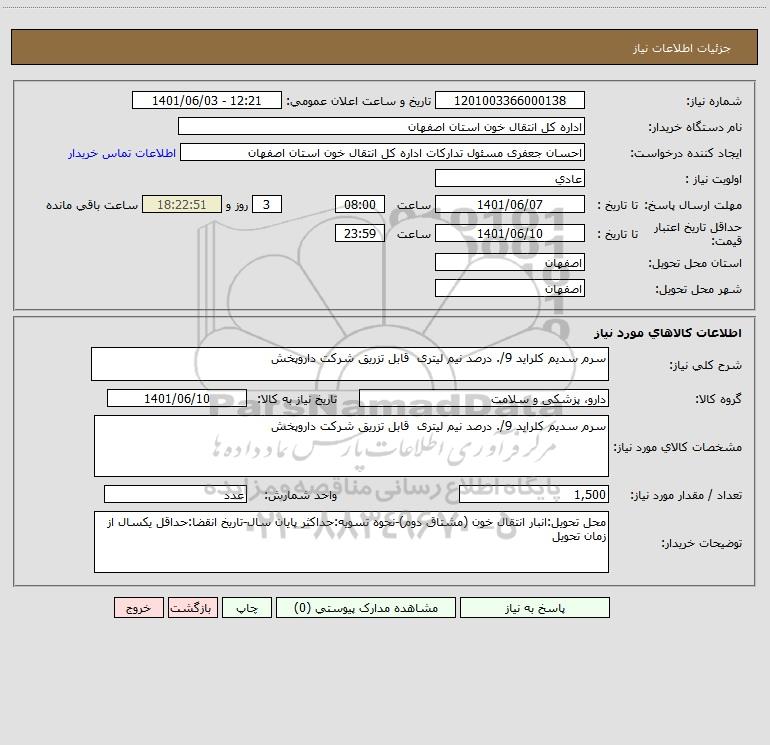Click the پاسخ به نیاز button
This screenshot has width=770, height=745.
coord(534,607)
